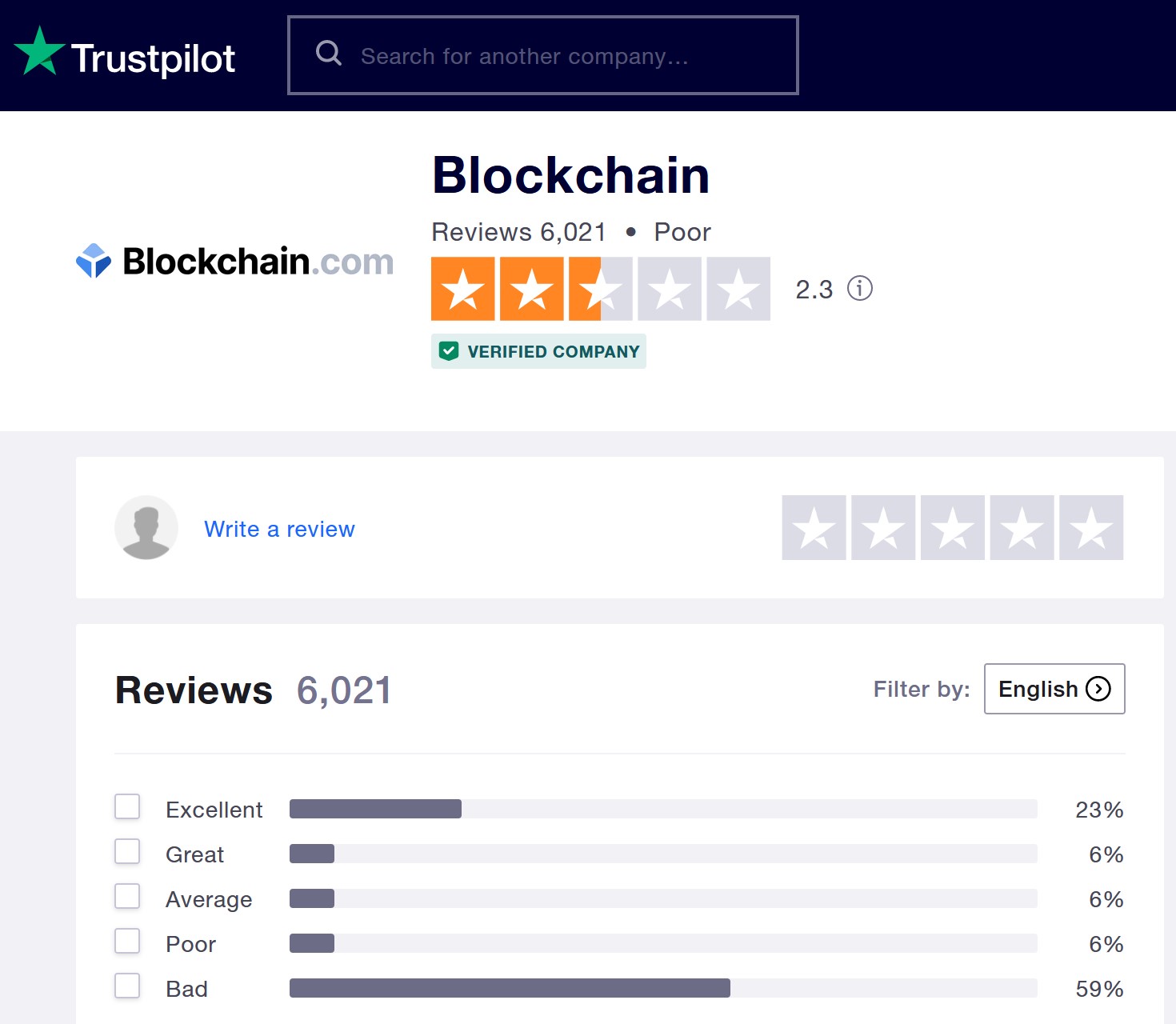Click the first empty review star
Image resolution: width=1176 pixels, height=1024 pixels.
(x=814, y=527)
